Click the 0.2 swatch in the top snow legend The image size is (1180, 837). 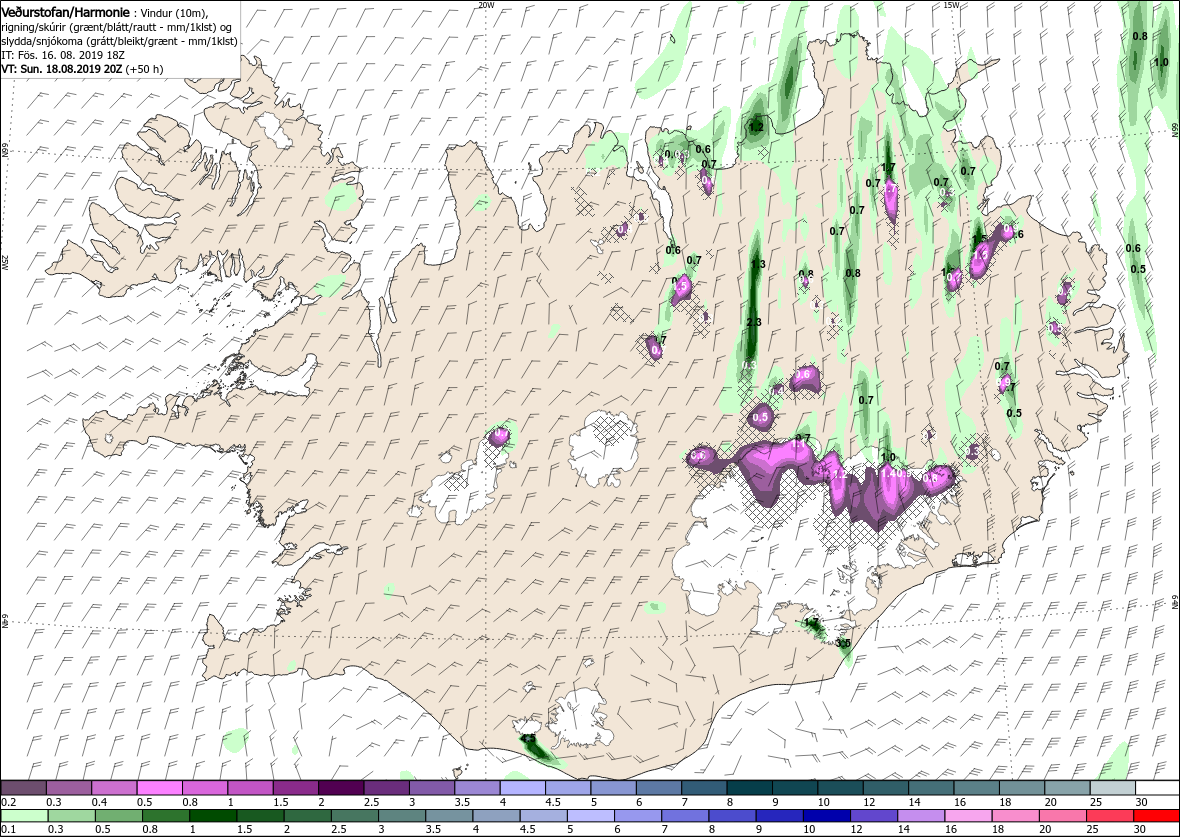[x=23, y=787]
